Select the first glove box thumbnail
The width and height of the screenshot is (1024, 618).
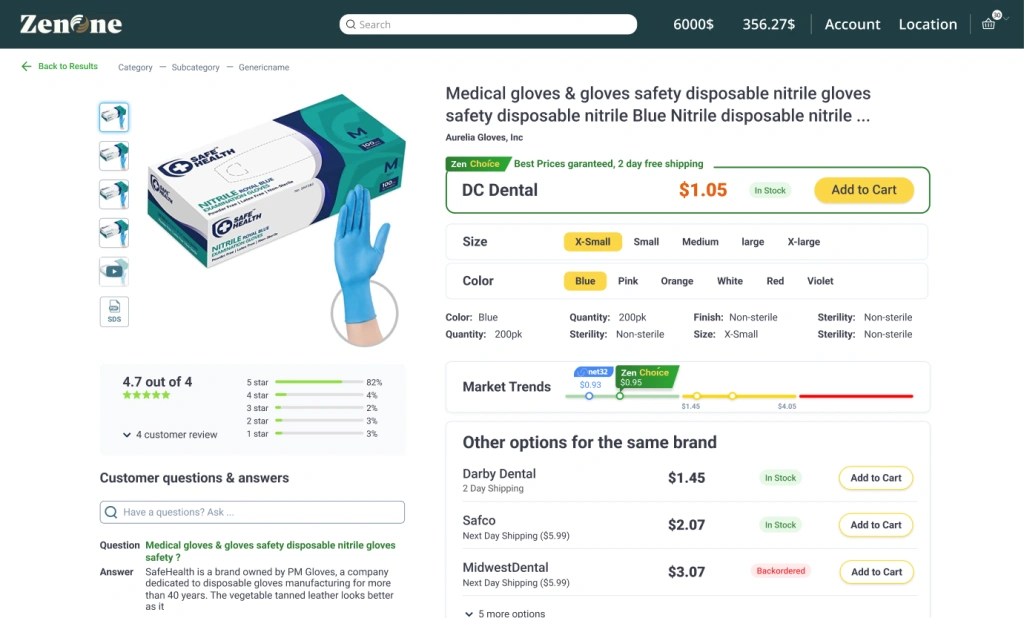pos(114,117)
